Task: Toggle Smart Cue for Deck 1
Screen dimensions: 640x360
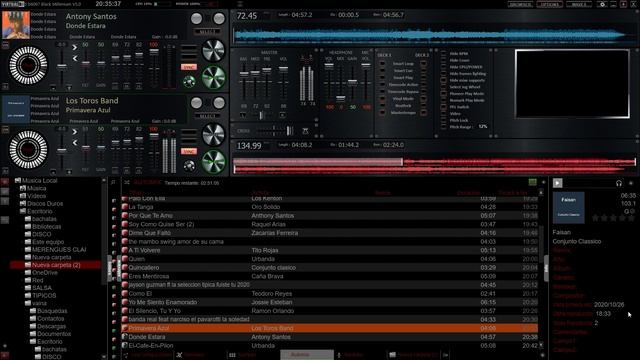Action: pyautogui.click(x=382, y=71)
